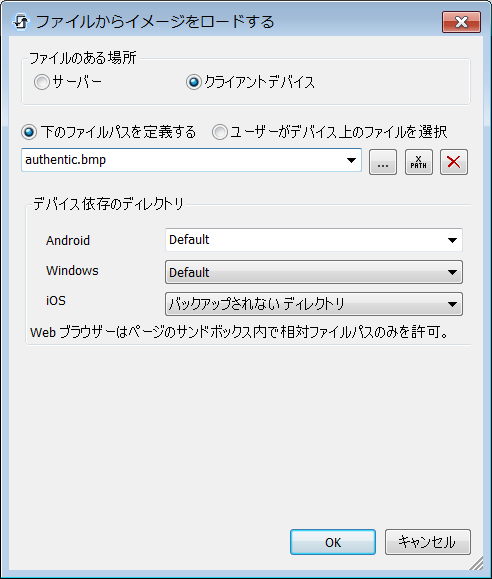
Task: Click the デバイス依存のディレクトリ group title
Action: point(108,203)
